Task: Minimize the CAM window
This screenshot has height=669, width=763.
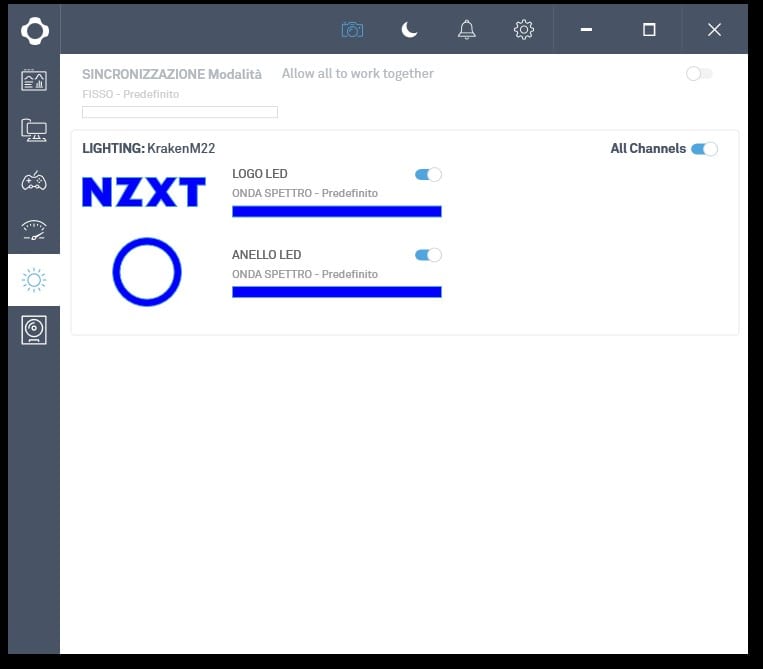Action: point(586,30)
